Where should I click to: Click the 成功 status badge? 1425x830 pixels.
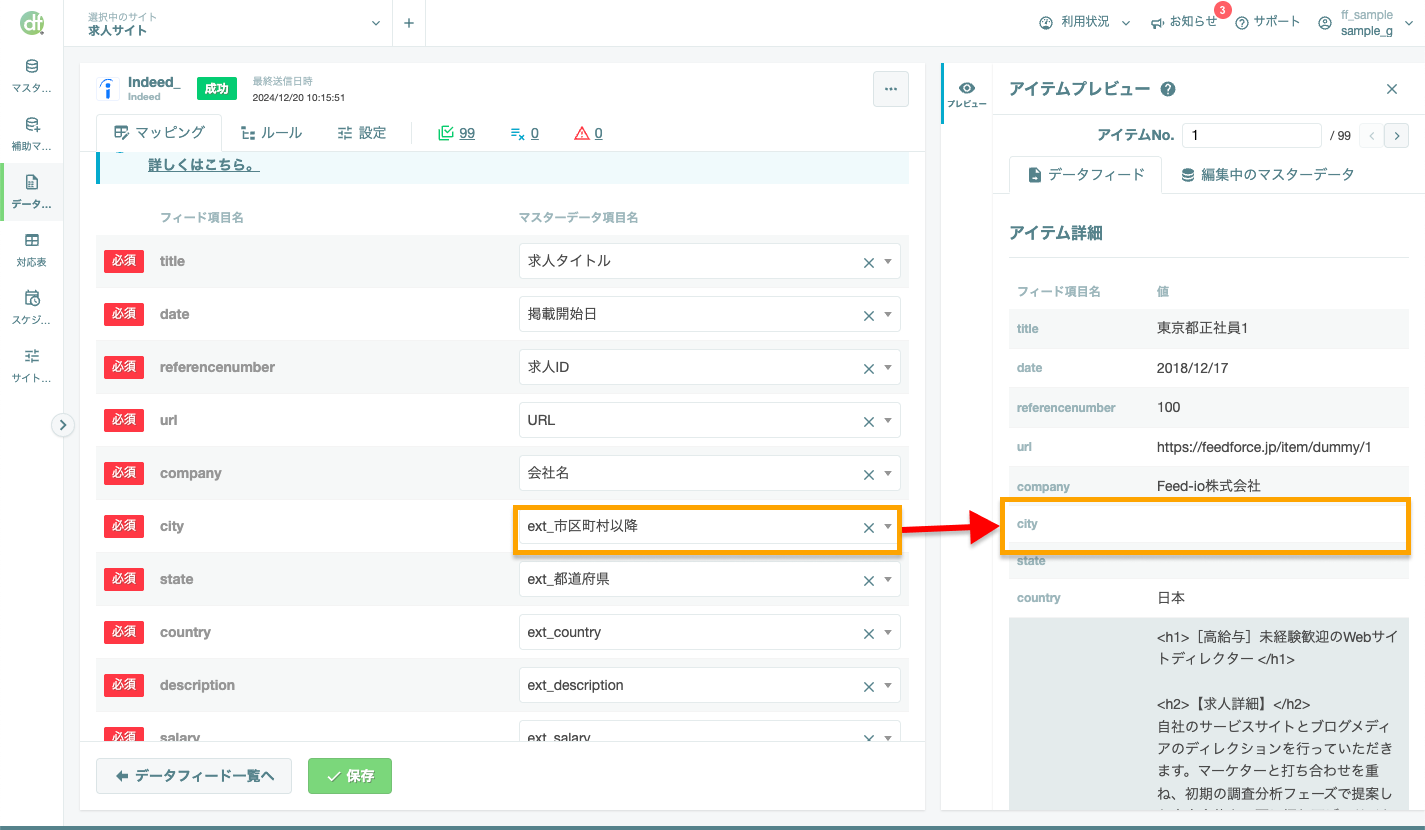click(217, 89)
